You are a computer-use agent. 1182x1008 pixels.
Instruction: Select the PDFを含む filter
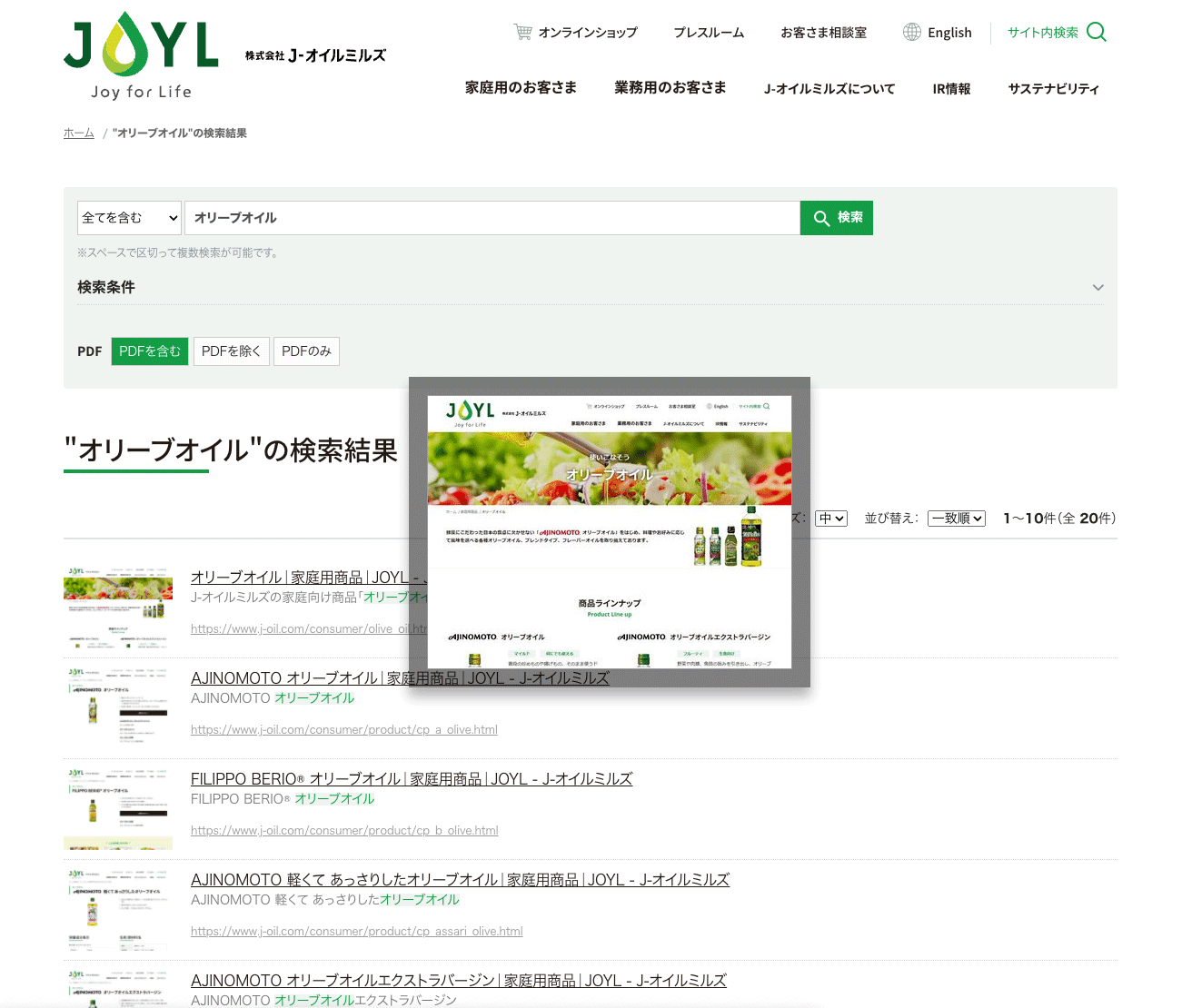150,351
